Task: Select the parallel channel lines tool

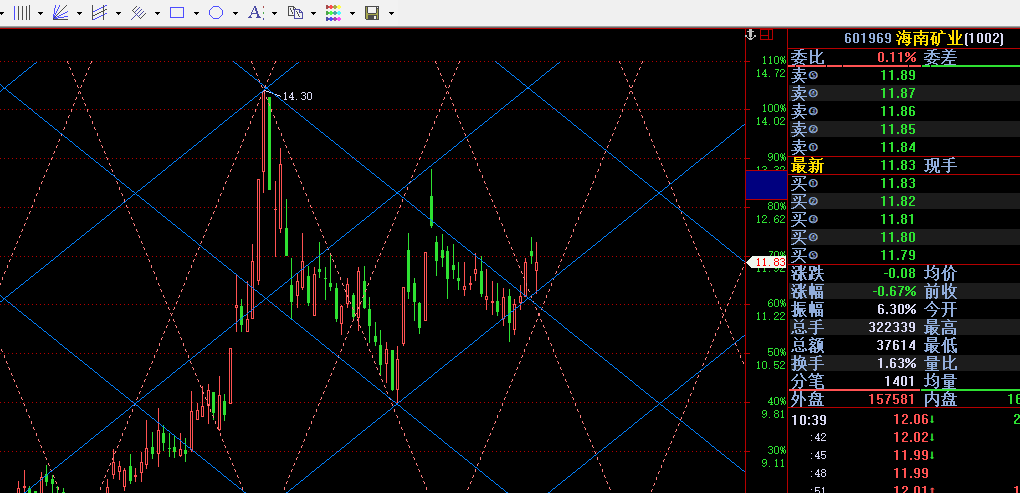Action: pyautogui.click(x=100, y=12)
